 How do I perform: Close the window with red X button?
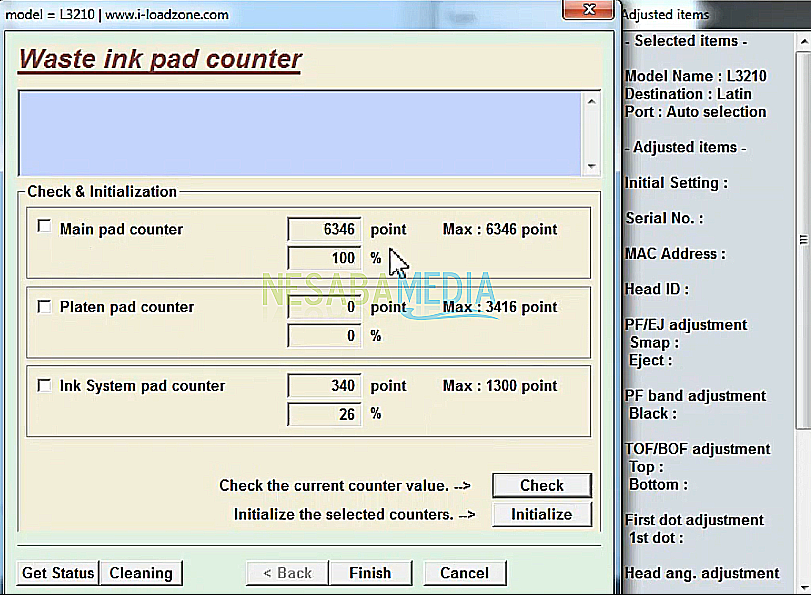coord(587,12)
